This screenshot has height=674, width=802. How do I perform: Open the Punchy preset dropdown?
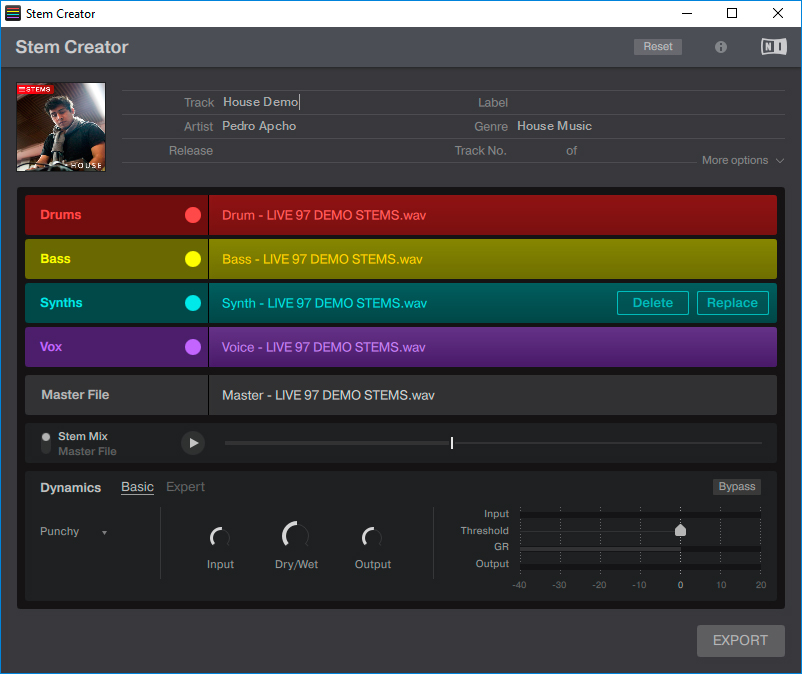pos(74,532)
